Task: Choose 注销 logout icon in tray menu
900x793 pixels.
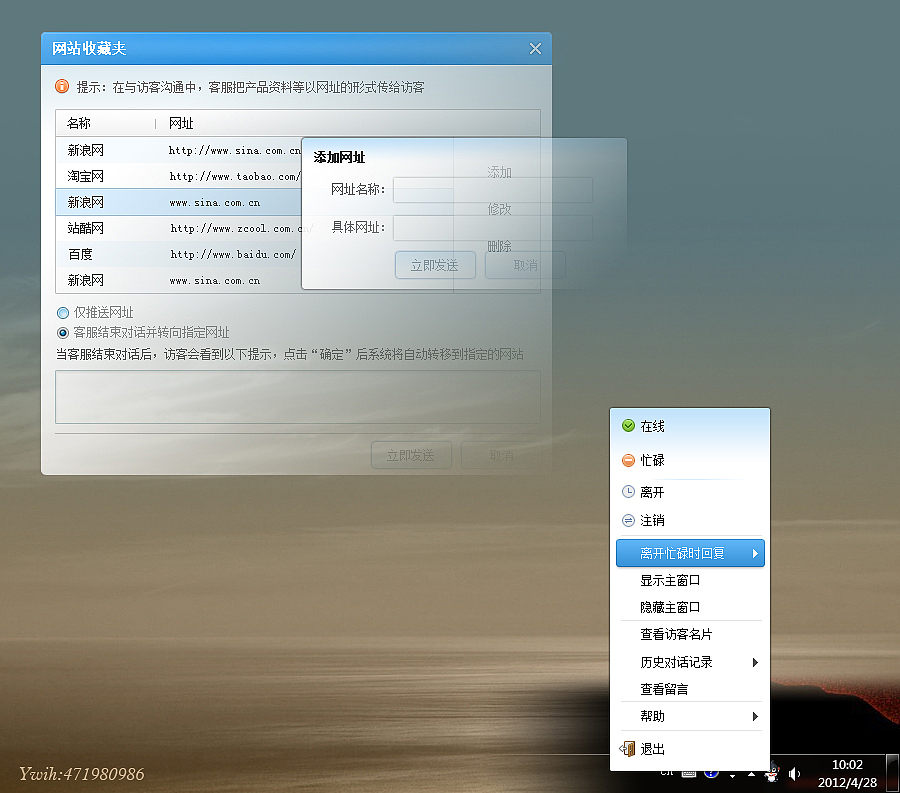Action: point(629,520)
